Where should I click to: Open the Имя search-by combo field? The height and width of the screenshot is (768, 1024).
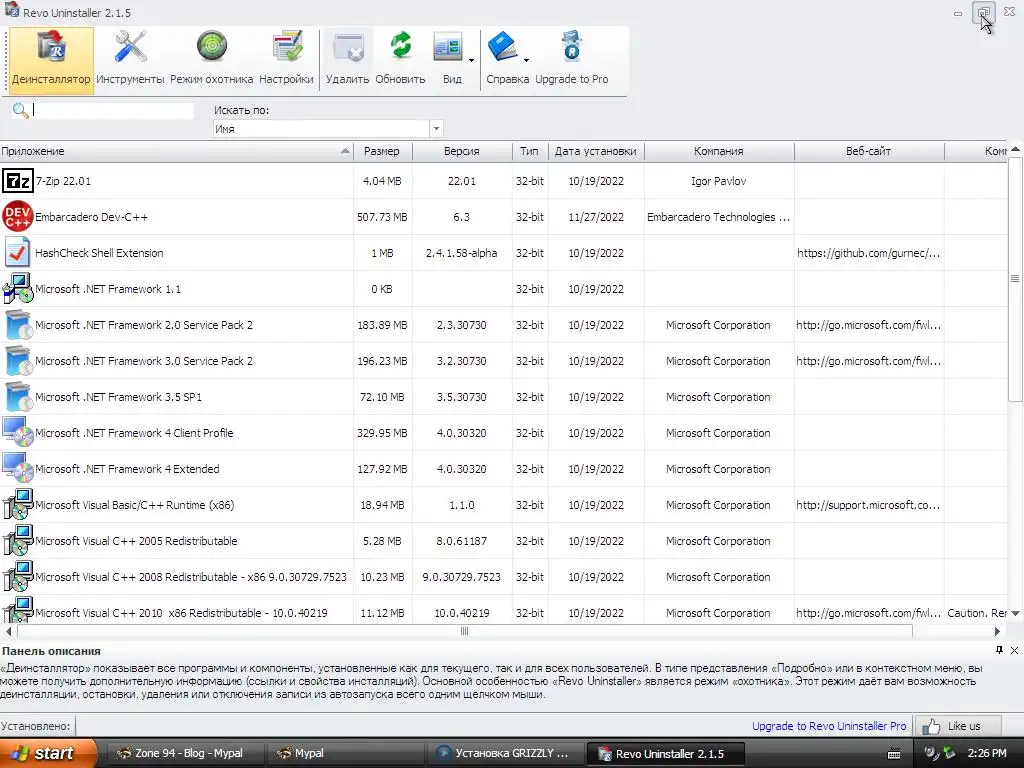click(x=321, y=129)
